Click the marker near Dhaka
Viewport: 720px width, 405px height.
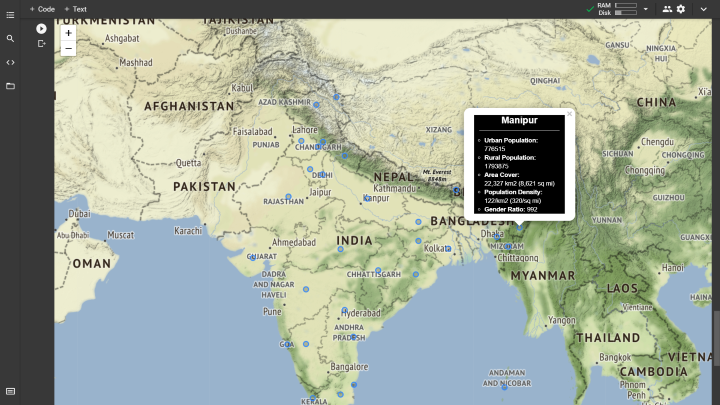coord(497,237)
